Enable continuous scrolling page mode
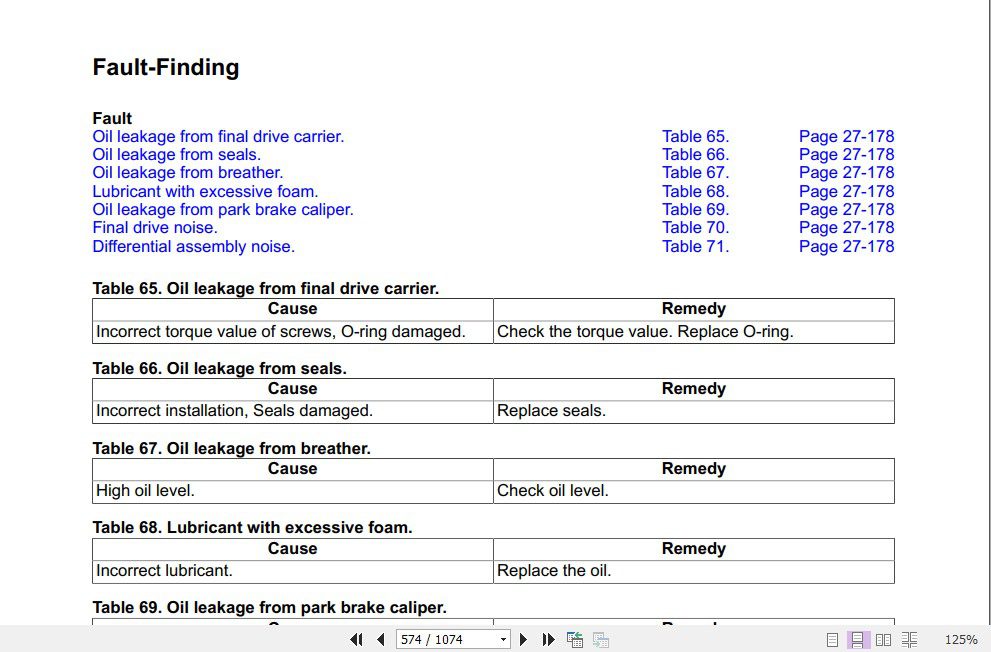Viewport: 991px width, 652px height. (x=857, y=640)
